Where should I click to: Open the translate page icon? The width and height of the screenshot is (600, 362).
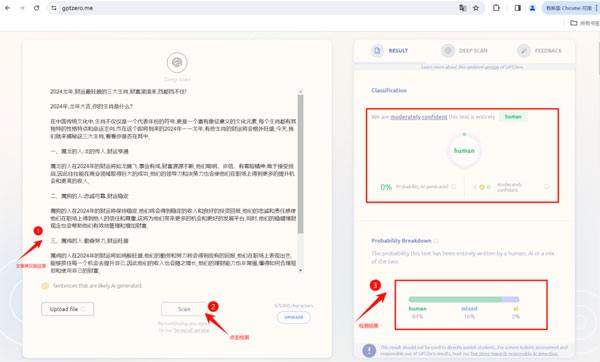[x=463, y=8]
